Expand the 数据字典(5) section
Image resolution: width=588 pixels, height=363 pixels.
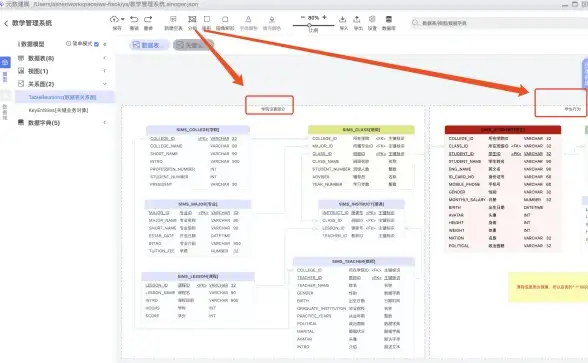(x=105, y=122)
